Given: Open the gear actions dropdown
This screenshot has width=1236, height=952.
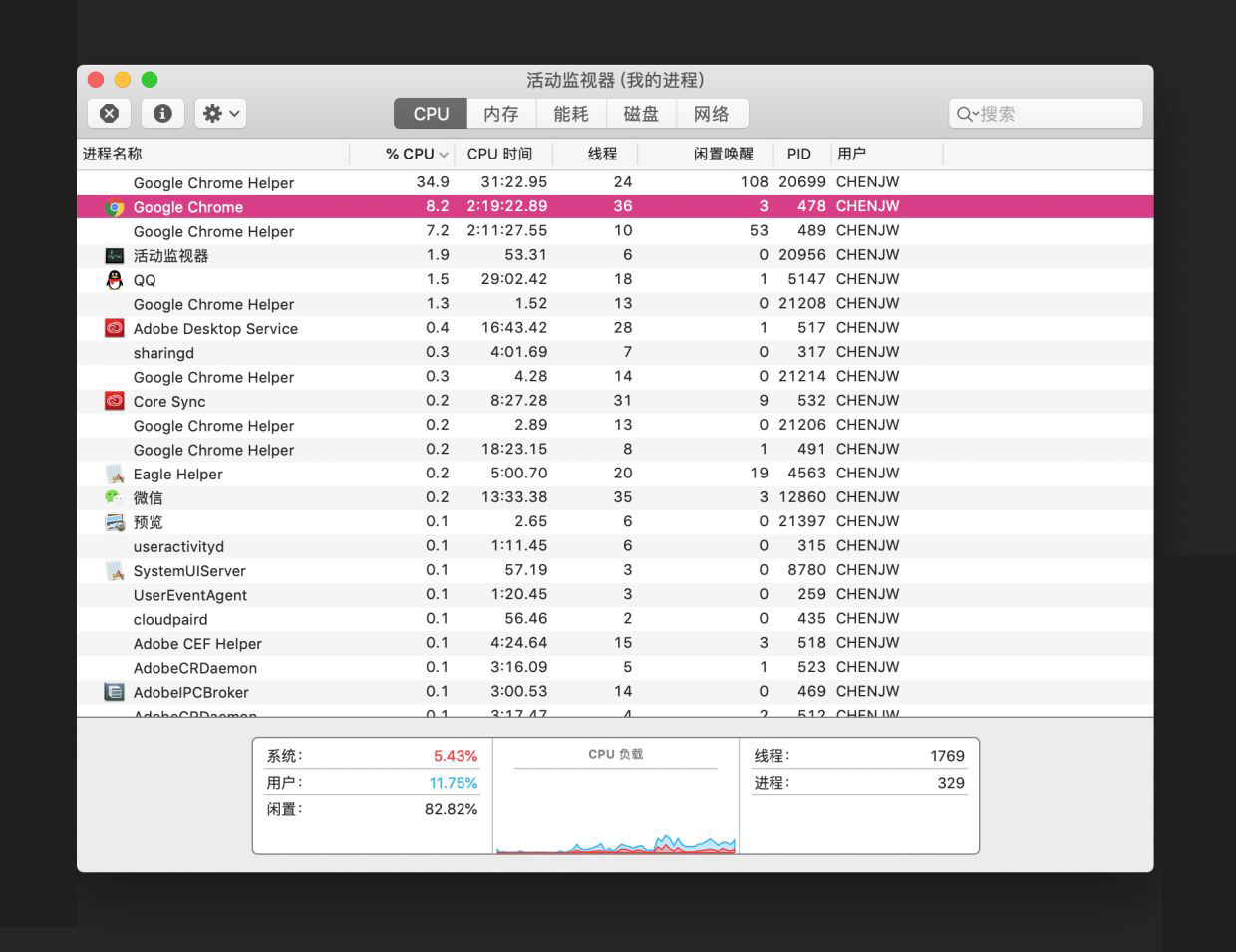Looking at the screenshot, I should 220,114.
